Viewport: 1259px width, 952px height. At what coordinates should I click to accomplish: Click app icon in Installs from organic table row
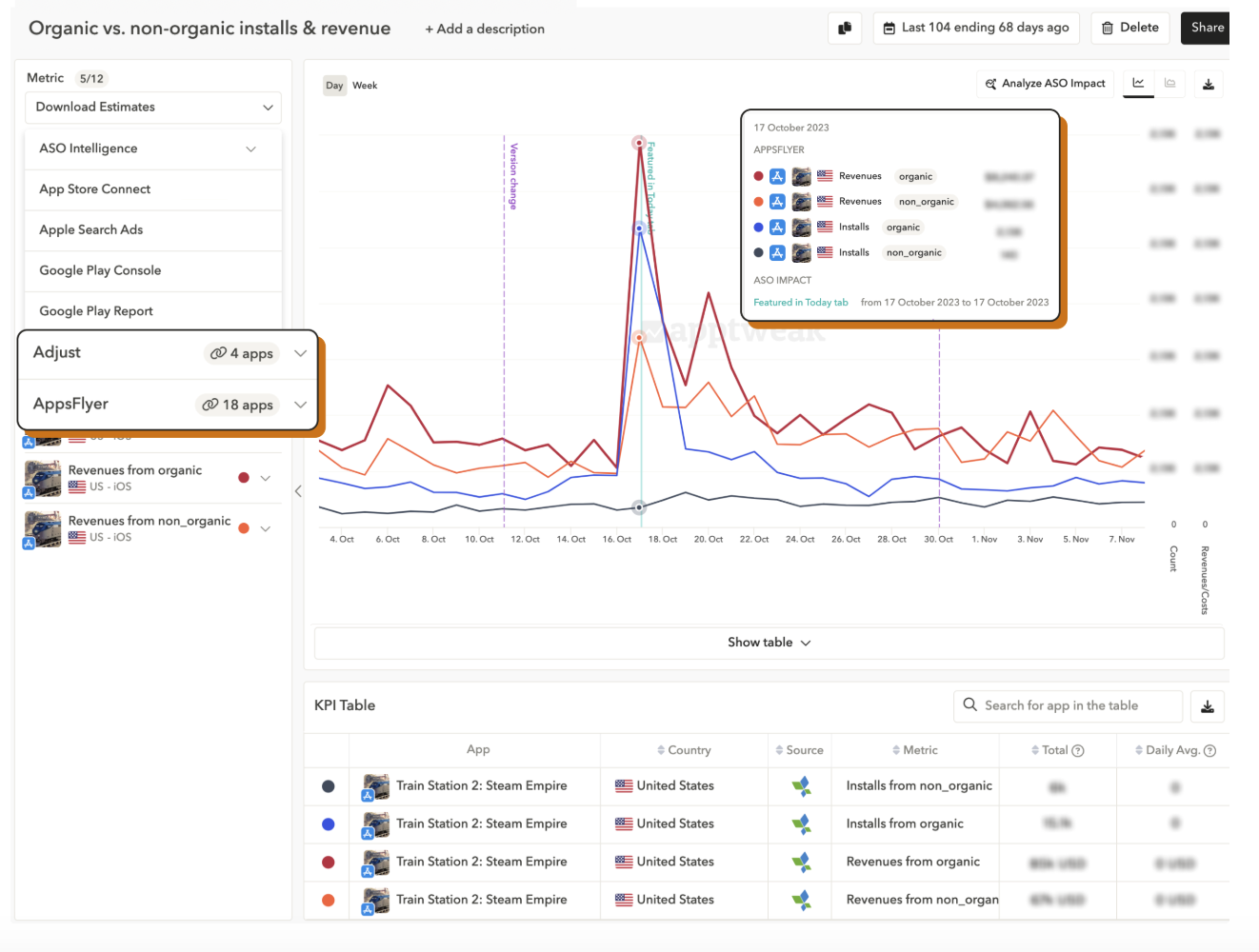pos(375,825)
